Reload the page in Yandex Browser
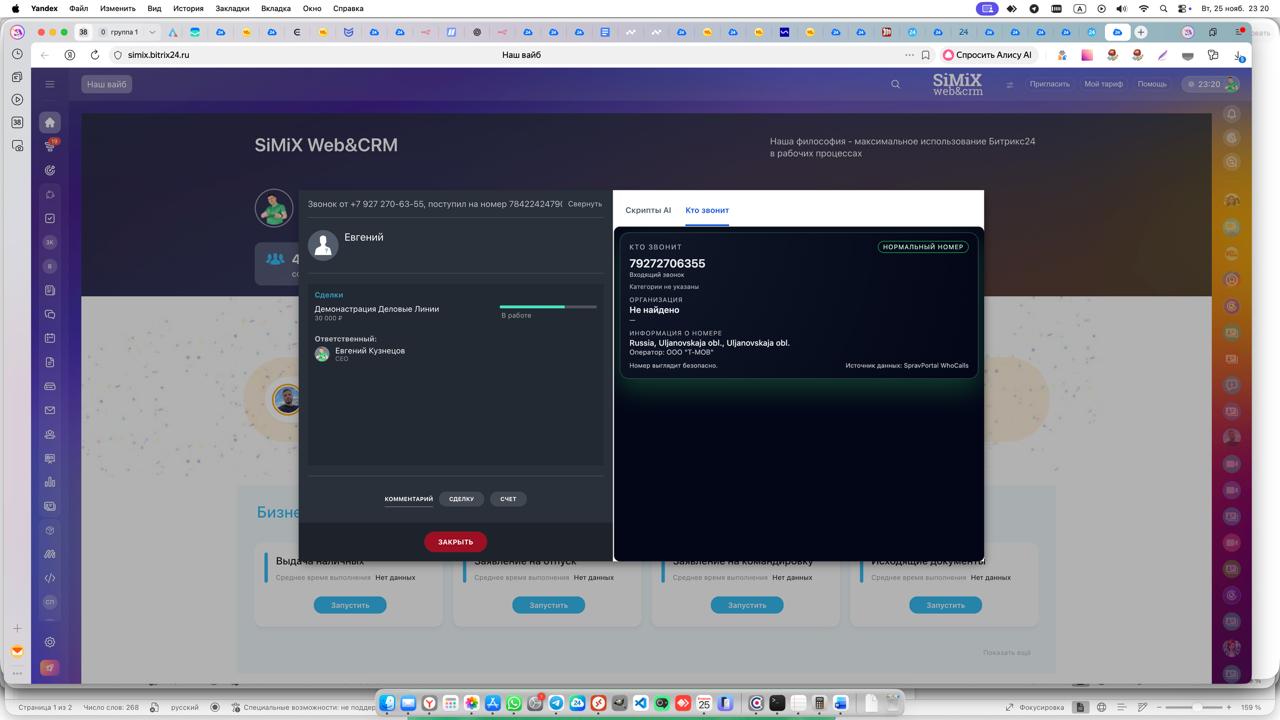 pyautogui.click(x=95, y=55)
